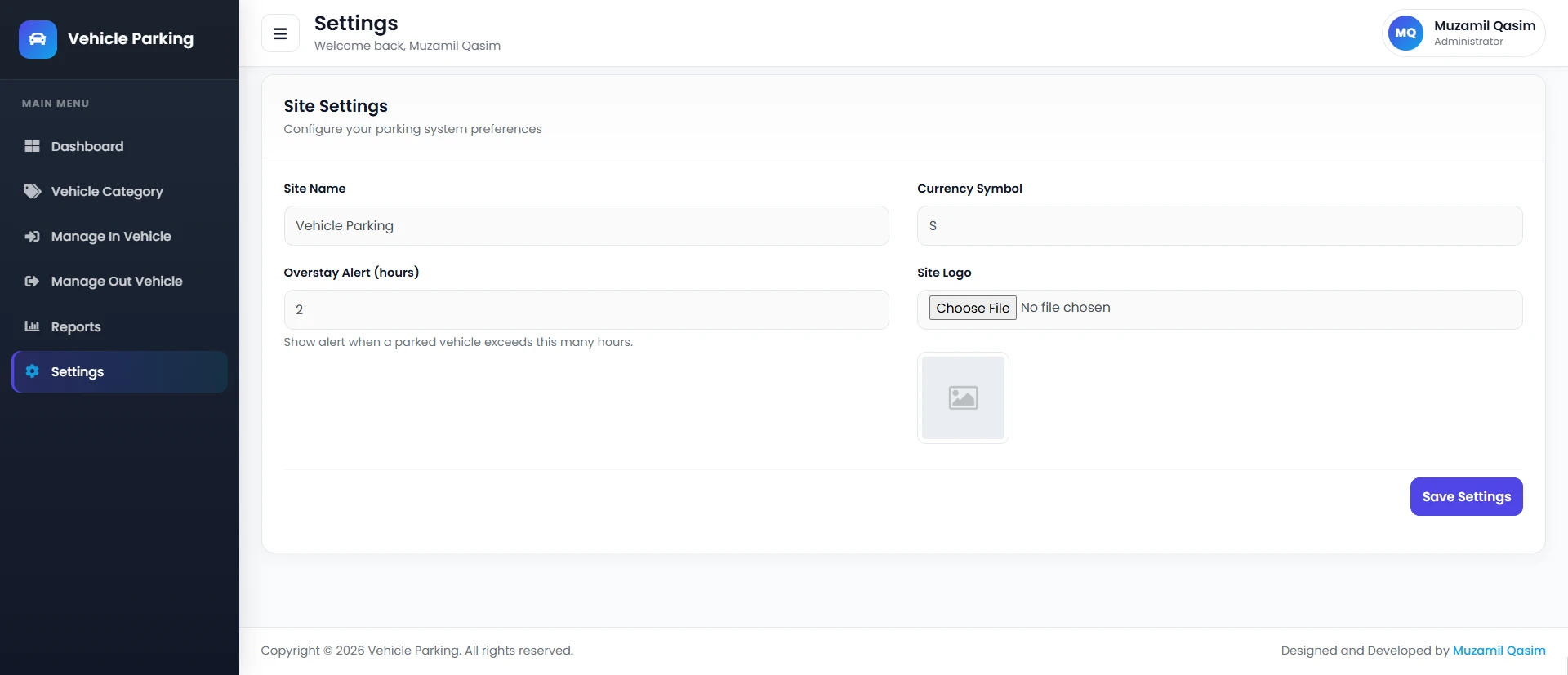Click the Choose File button
The image size is (1568, 675).
(x=973, y=308)
